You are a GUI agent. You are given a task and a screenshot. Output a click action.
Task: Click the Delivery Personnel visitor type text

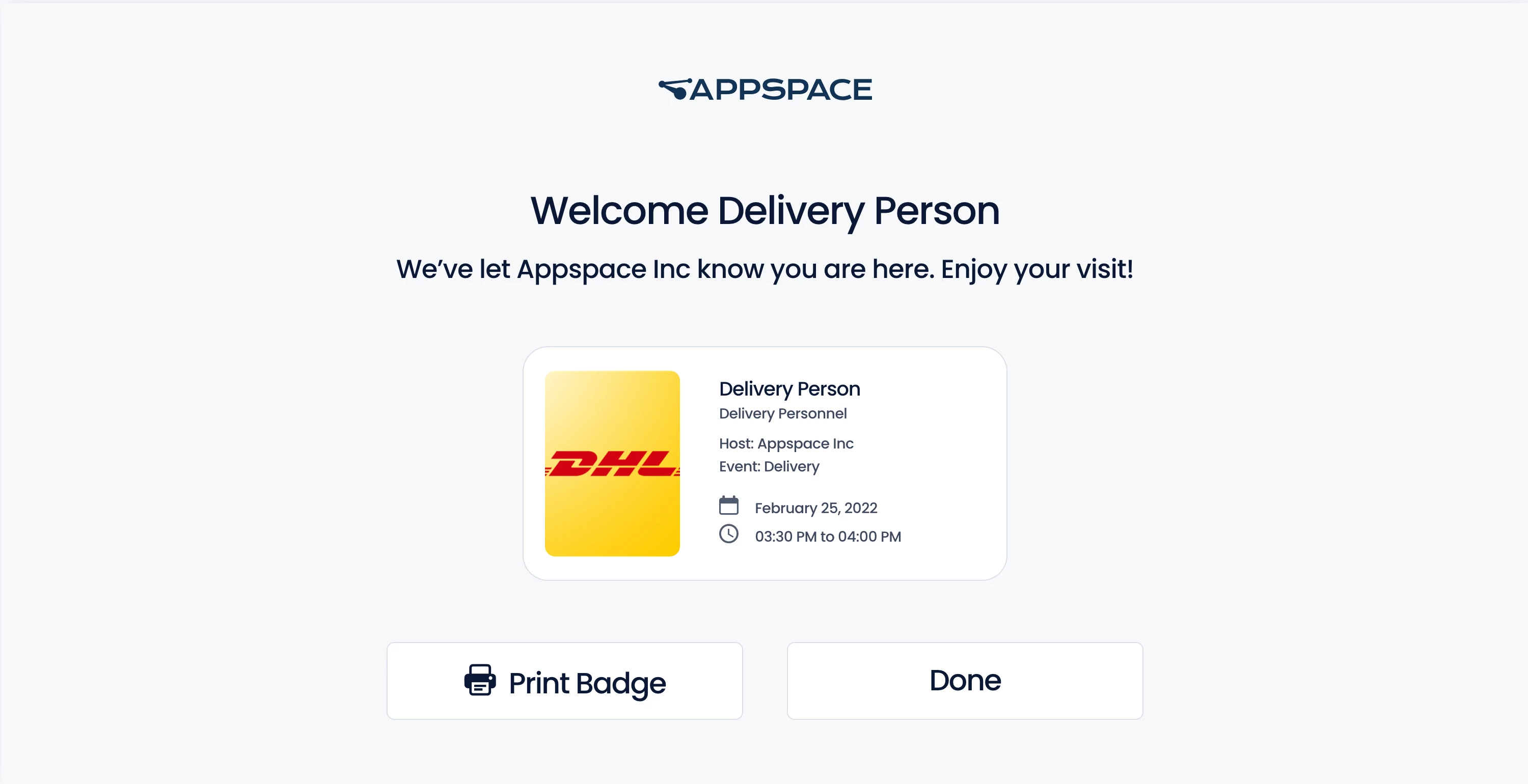[782, 413]
